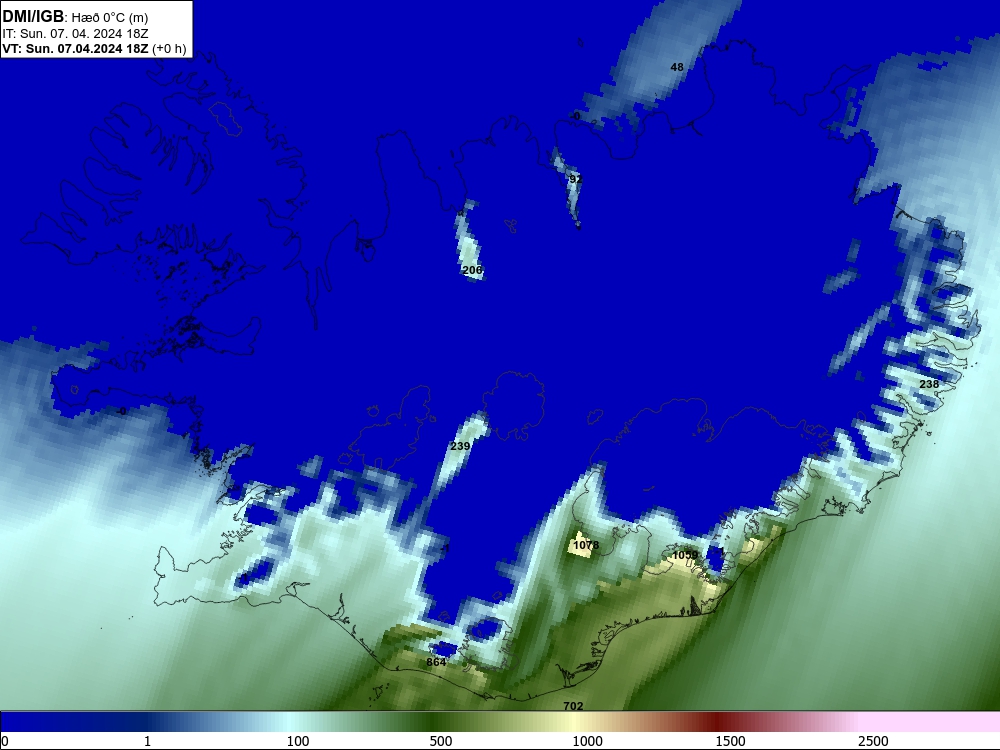Image resolution: width=1000 pixels, height=750 pixels.
Task: Click the 1078 value label on the map
Action: (x=586, y=545)
